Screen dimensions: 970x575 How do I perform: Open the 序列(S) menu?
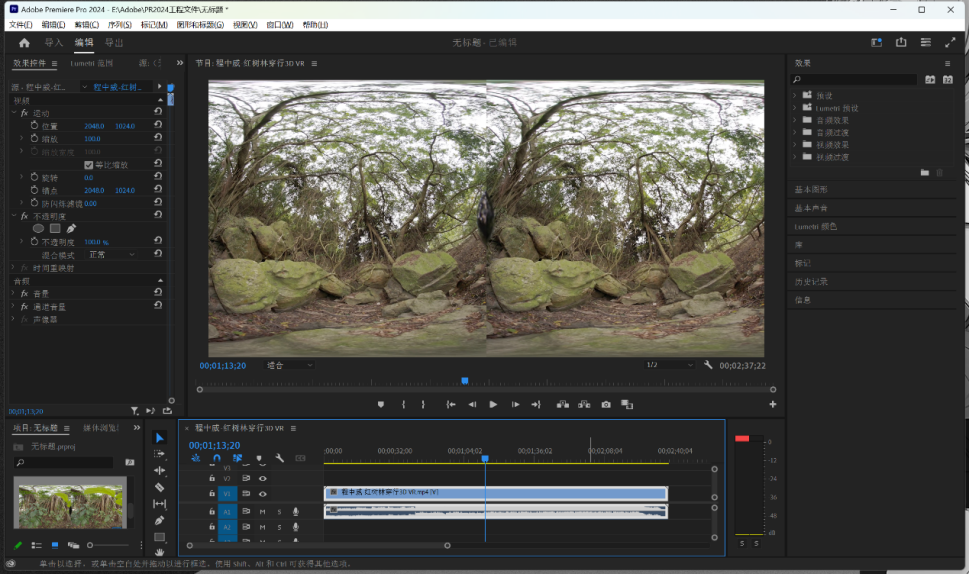coord(119,25)
